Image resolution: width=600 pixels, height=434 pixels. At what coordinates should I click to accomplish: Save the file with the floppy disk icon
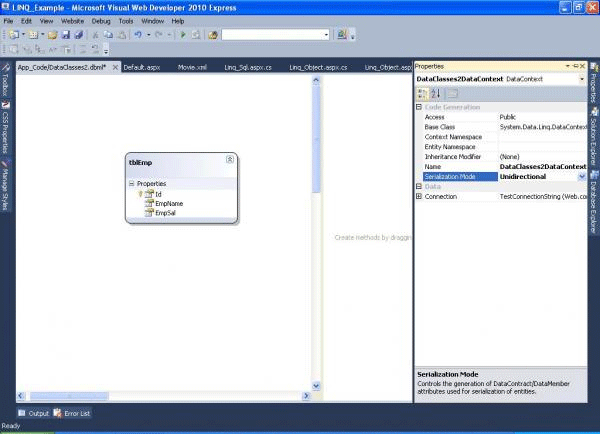(66, 35)
